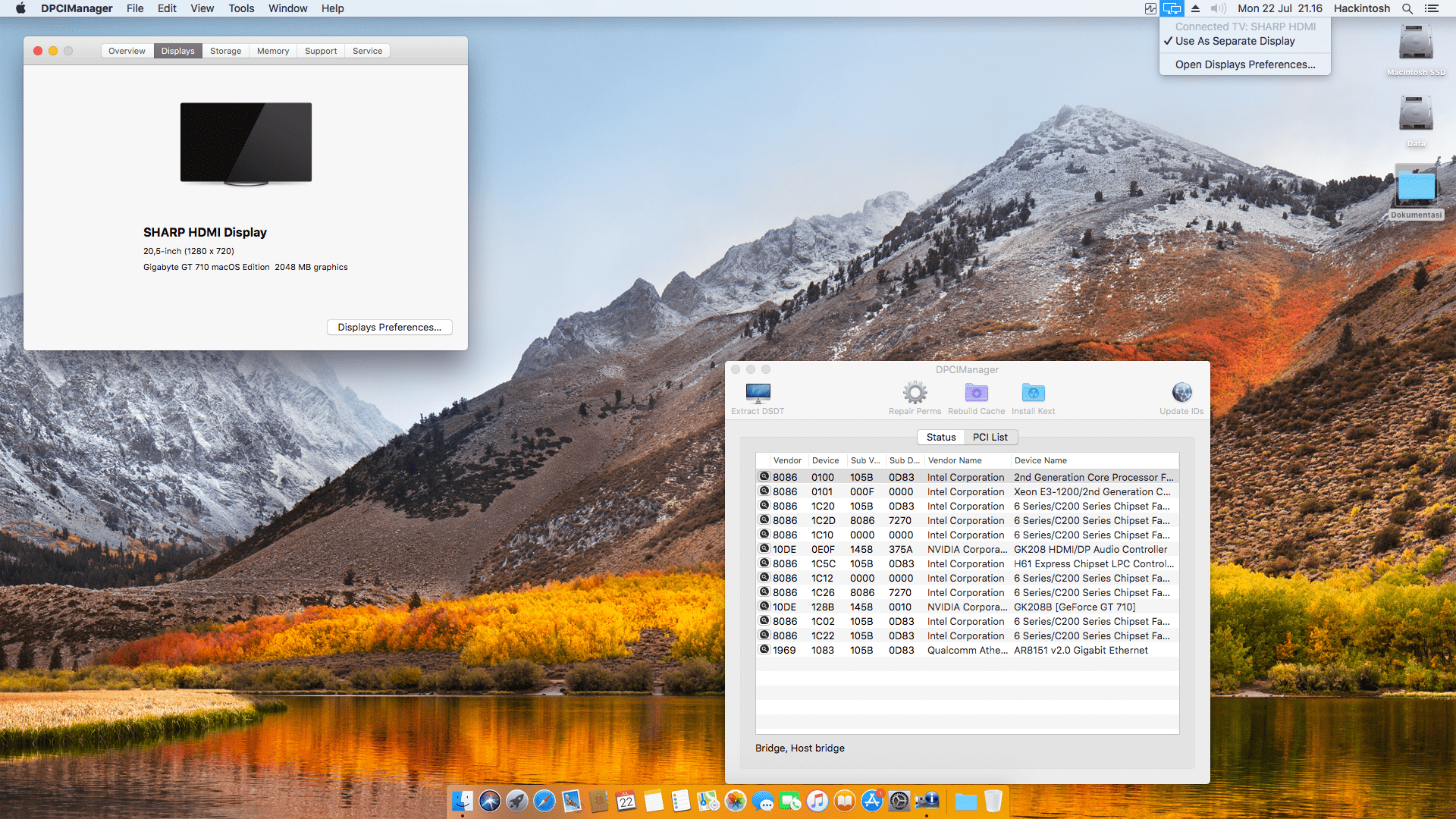Viewport: 1456px width, 819px height.
Task: Open the Tools menu
Action: tap(241, 8)
